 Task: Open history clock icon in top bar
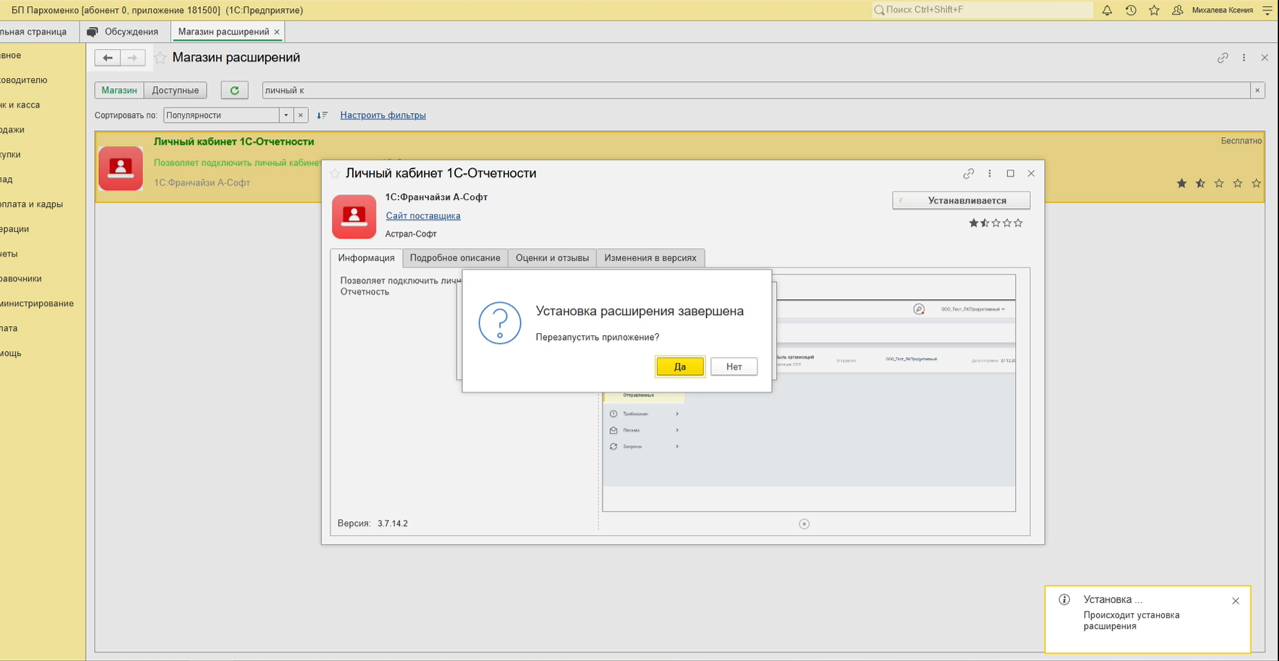pos(1131,10)
